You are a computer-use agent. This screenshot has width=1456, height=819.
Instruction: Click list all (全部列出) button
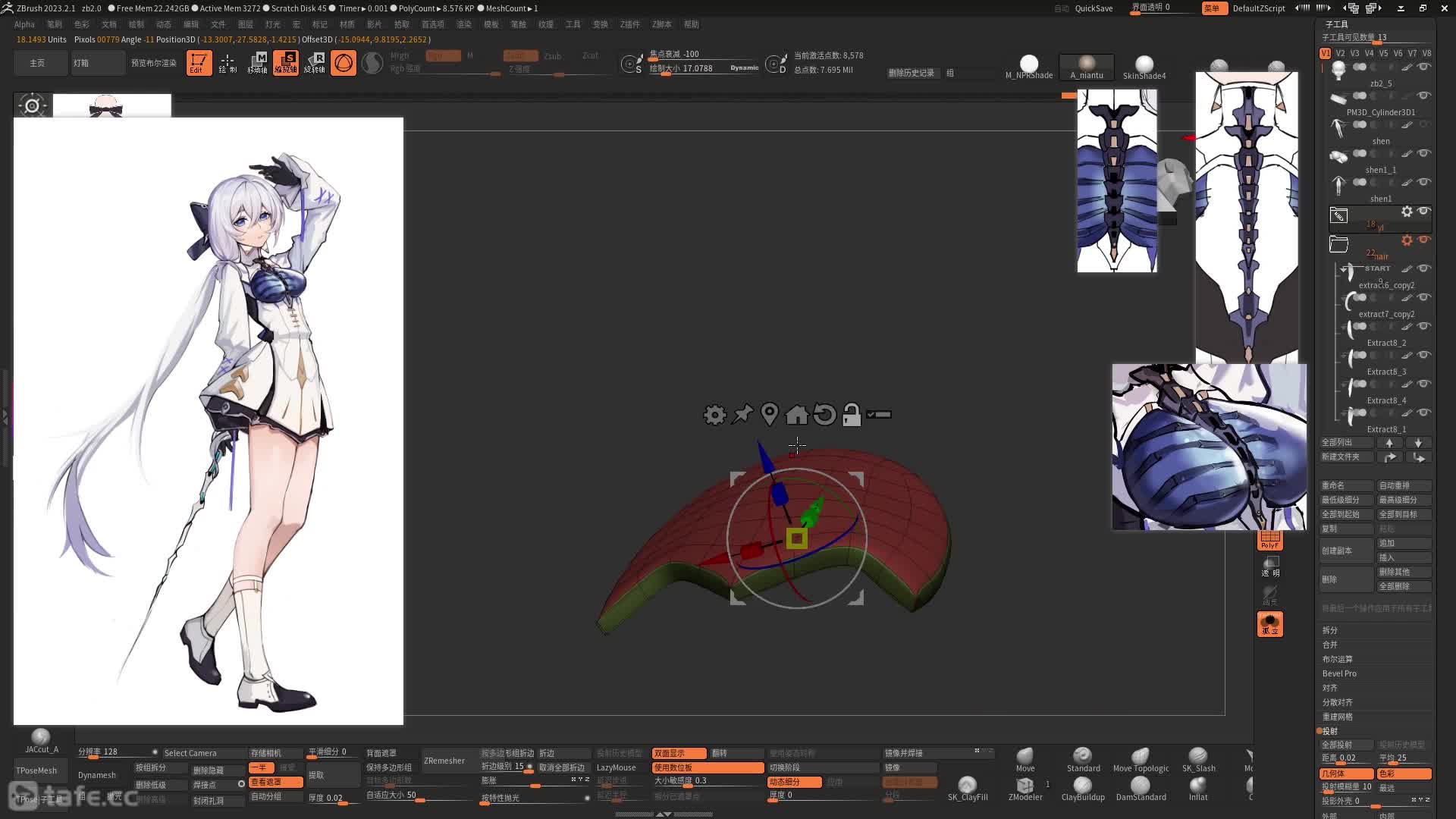pos(1347,442)
